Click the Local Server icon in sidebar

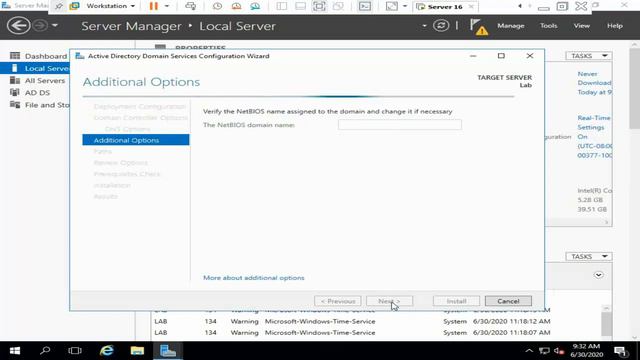(x=15, y=68)
